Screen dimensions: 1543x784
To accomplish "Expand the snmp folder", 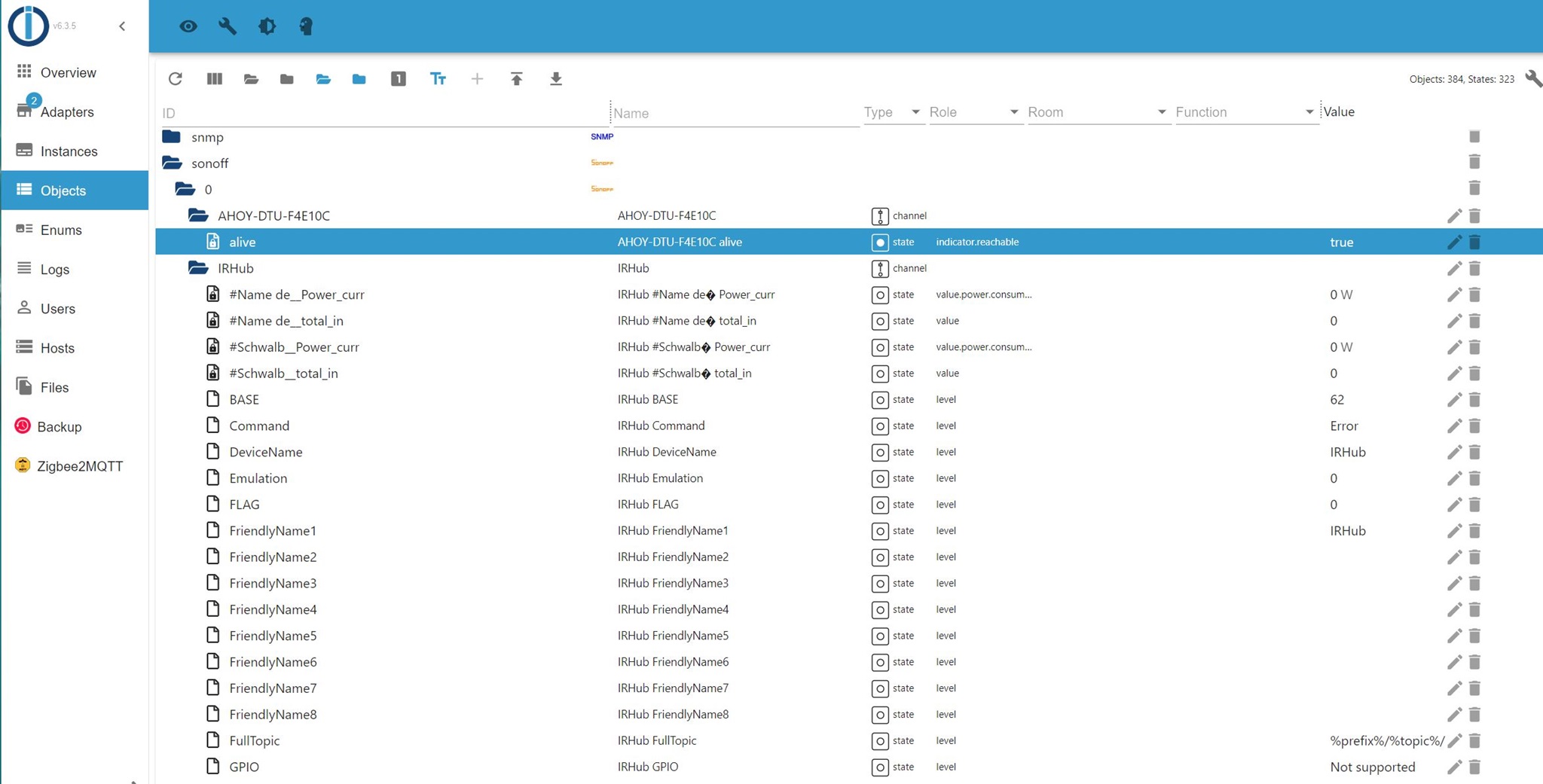I will [172, 136].
